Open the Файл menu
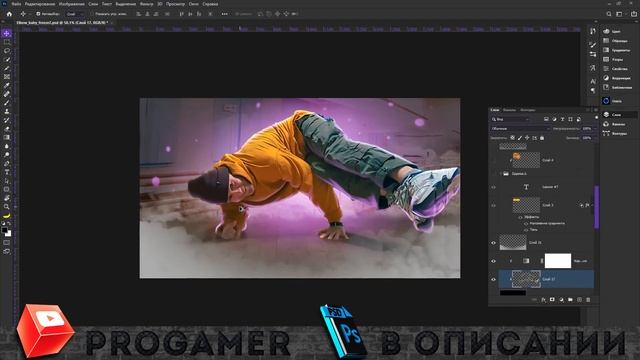This screenshot has height=360, width=640. [16, 4]
